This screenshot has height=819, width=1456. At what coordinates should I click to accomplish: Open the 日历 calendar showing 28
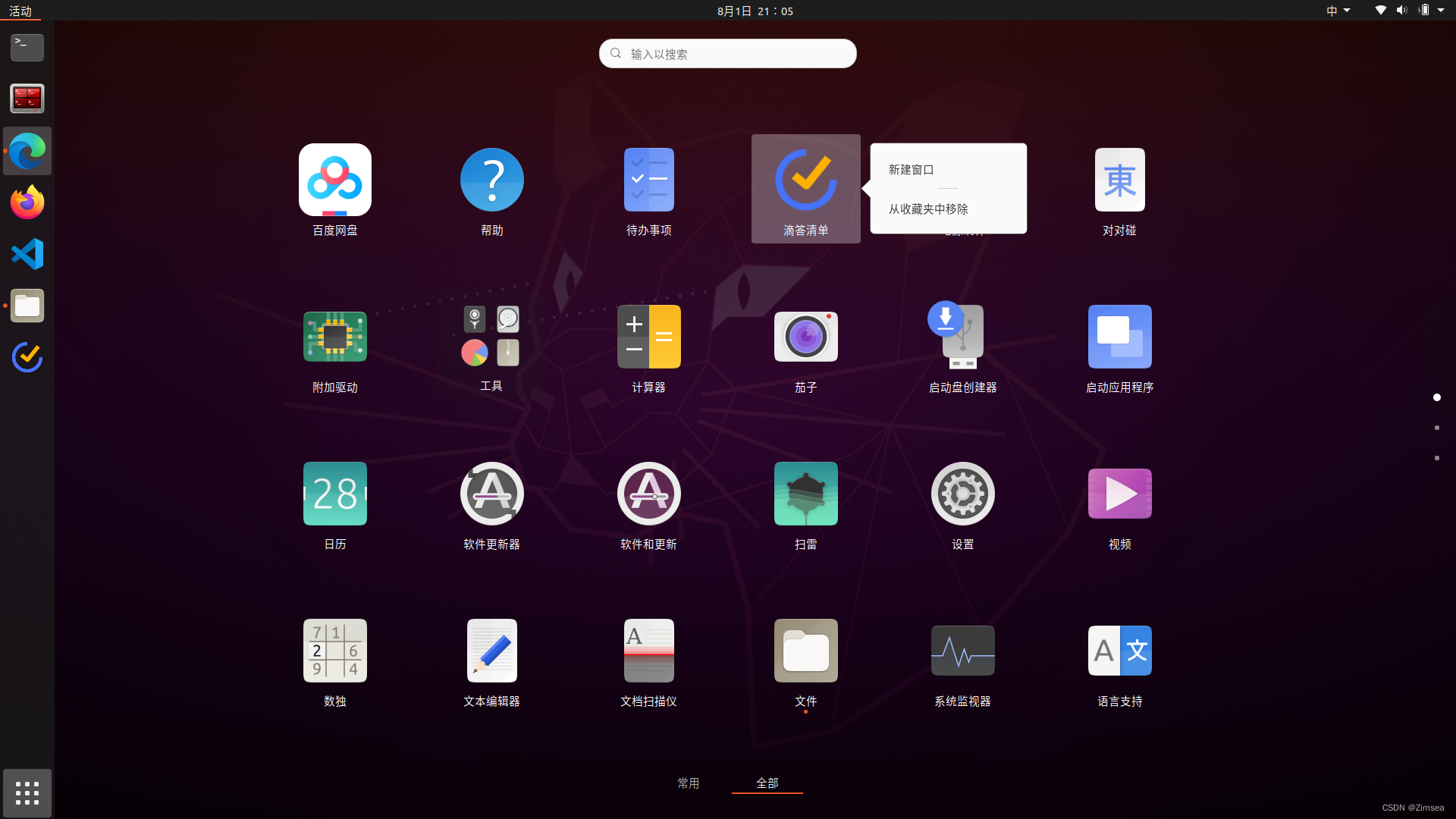pos(334,493)
